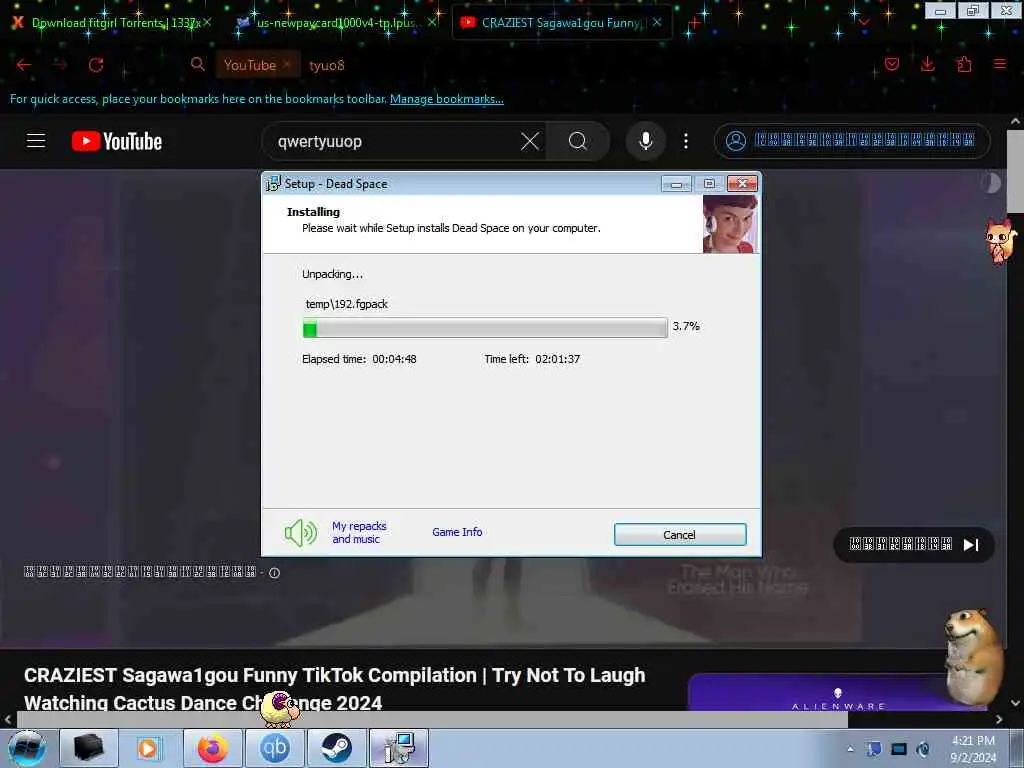The width and height of the screenshot is (1024, 768).
Task: Click the Setup window title icon
Action: click(273, 184)
